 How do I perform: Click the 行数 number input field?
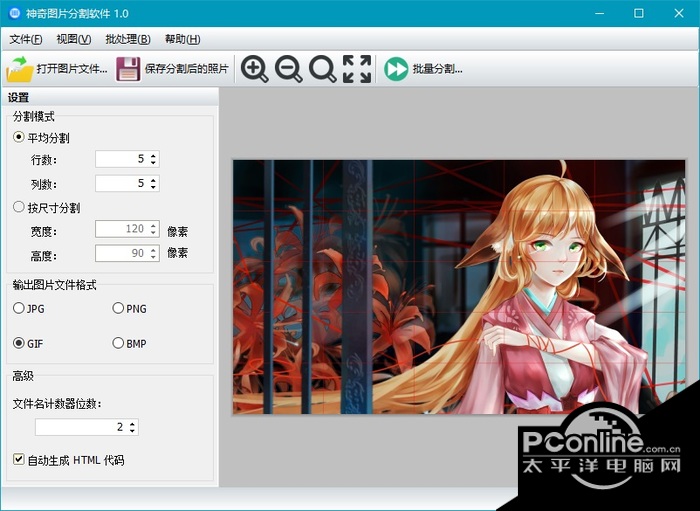pyautogui.click(x=127, y=159)
